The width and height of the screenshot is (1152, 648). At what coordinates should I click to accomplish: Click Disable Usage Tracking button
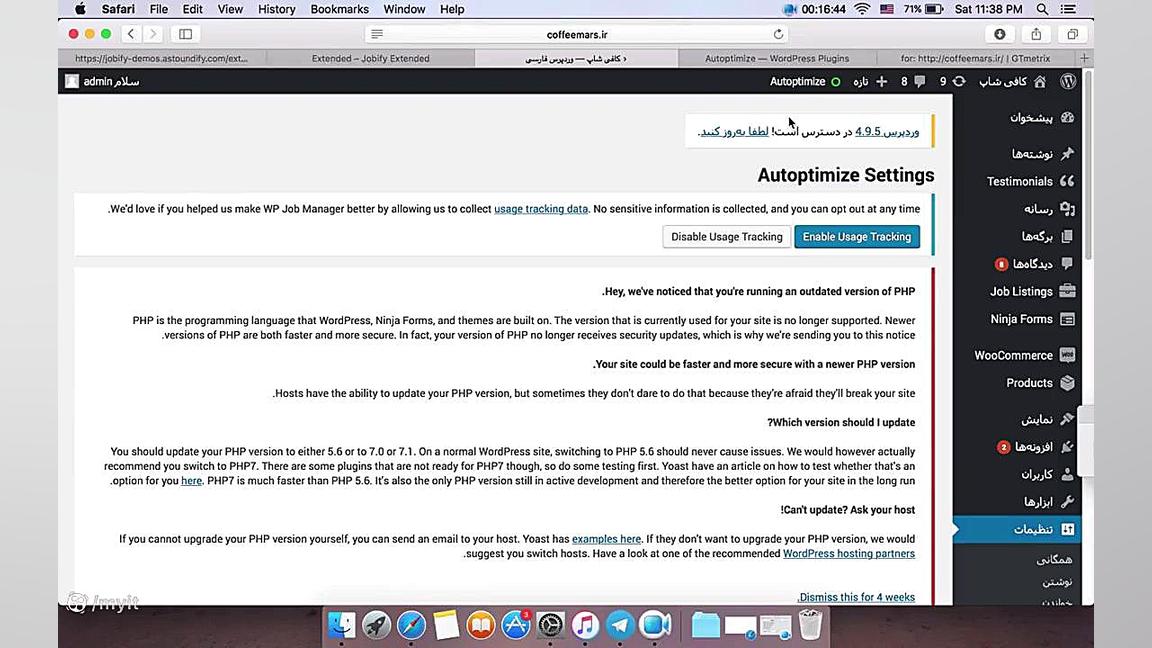click(727, 237)
